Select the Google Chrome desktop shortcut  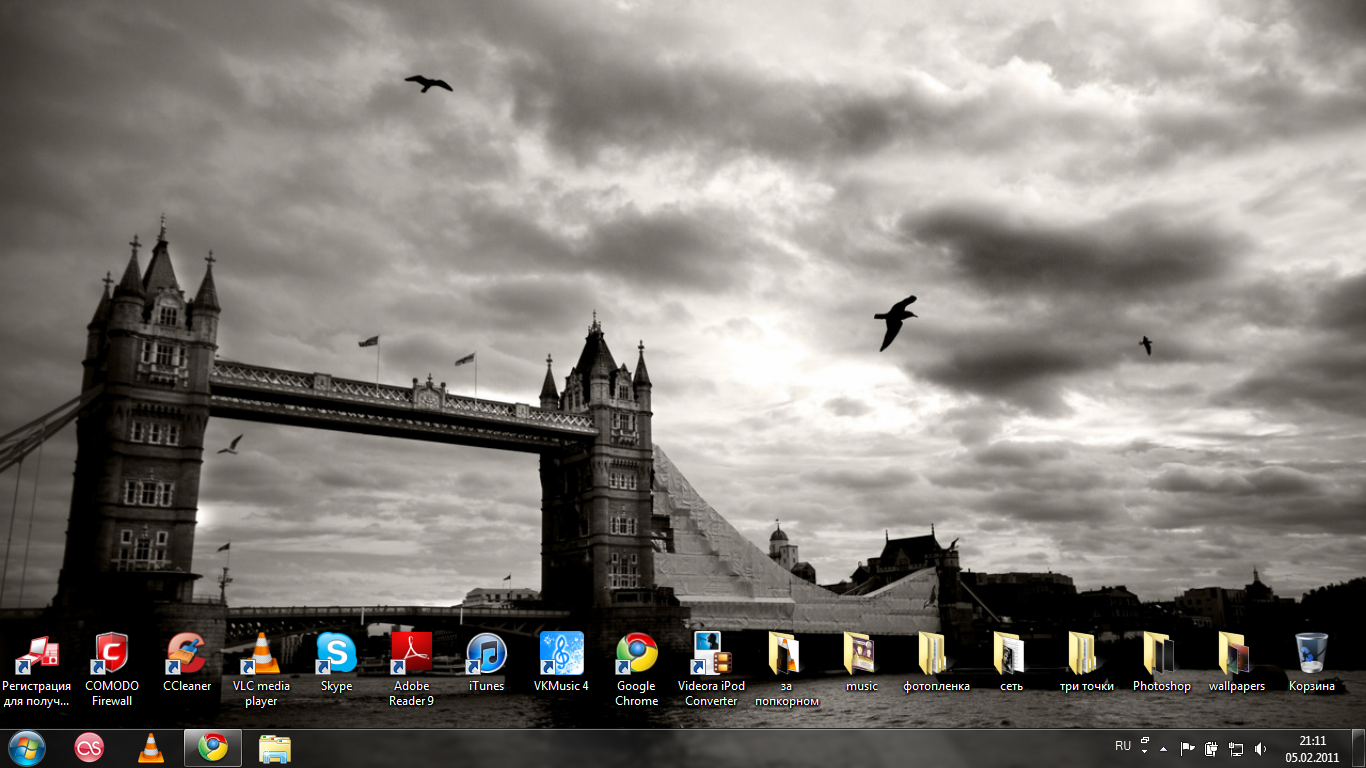636,670
